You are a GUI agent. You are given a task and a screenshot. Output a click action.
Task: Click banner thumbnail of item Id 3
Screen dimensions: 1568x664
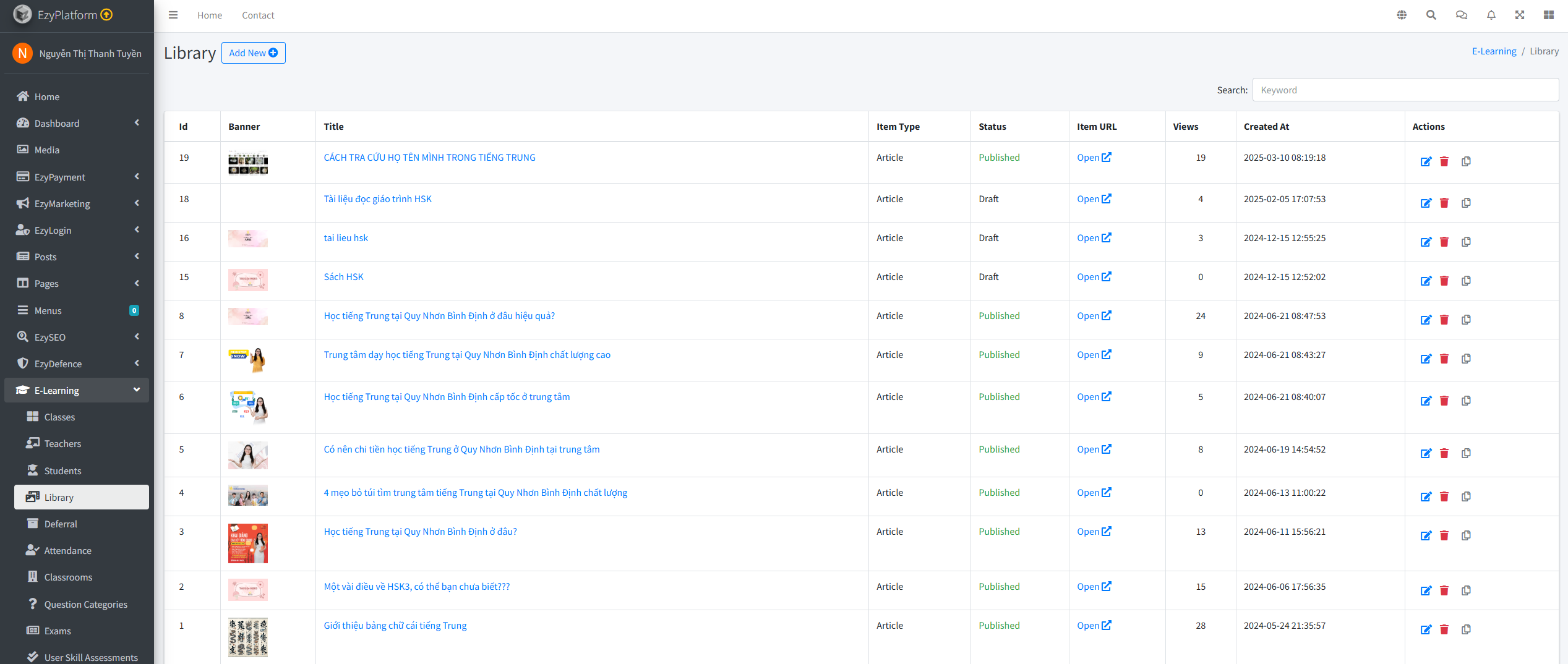click(248, 543)
